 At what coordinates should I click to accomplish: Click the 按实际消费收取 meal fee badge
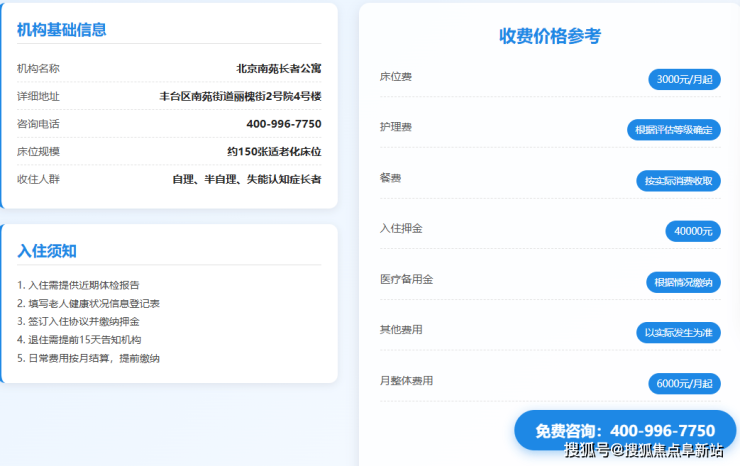tap(678, 181)
